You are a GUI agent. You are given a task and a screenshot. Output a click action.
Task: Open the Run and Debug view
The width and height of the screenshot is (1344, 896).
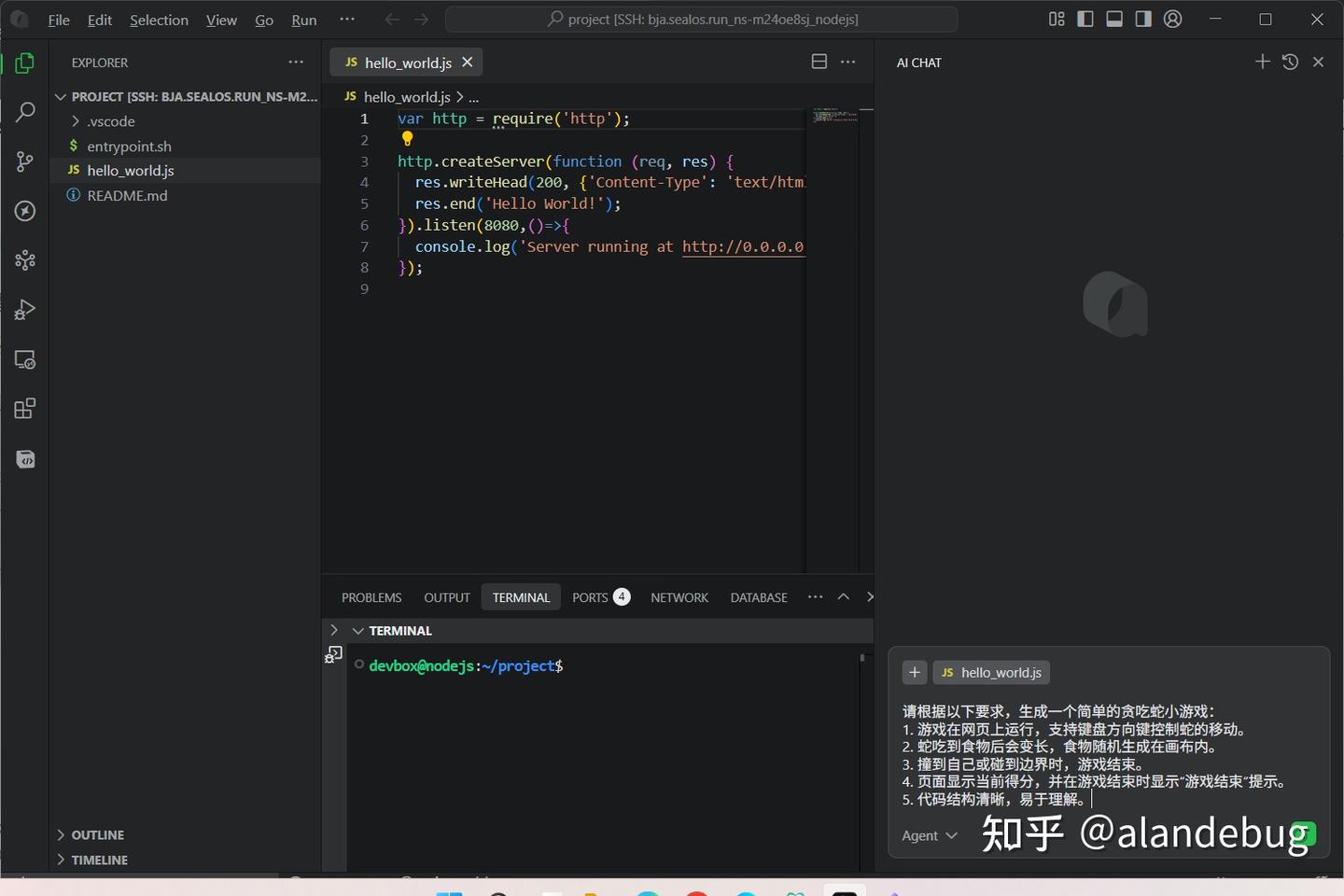pos(24,309)
